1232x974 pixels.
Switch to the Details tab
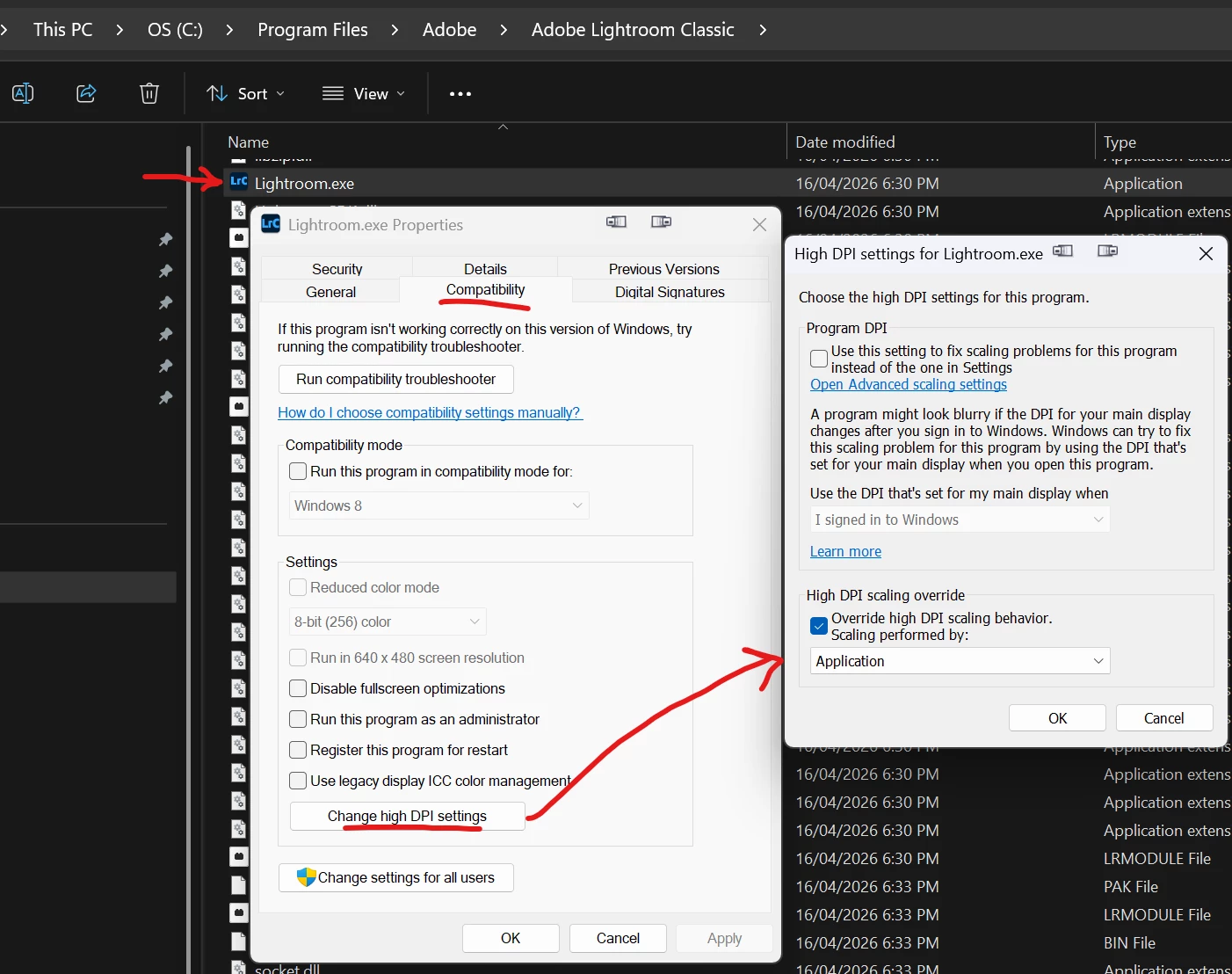tap(485, 269)
